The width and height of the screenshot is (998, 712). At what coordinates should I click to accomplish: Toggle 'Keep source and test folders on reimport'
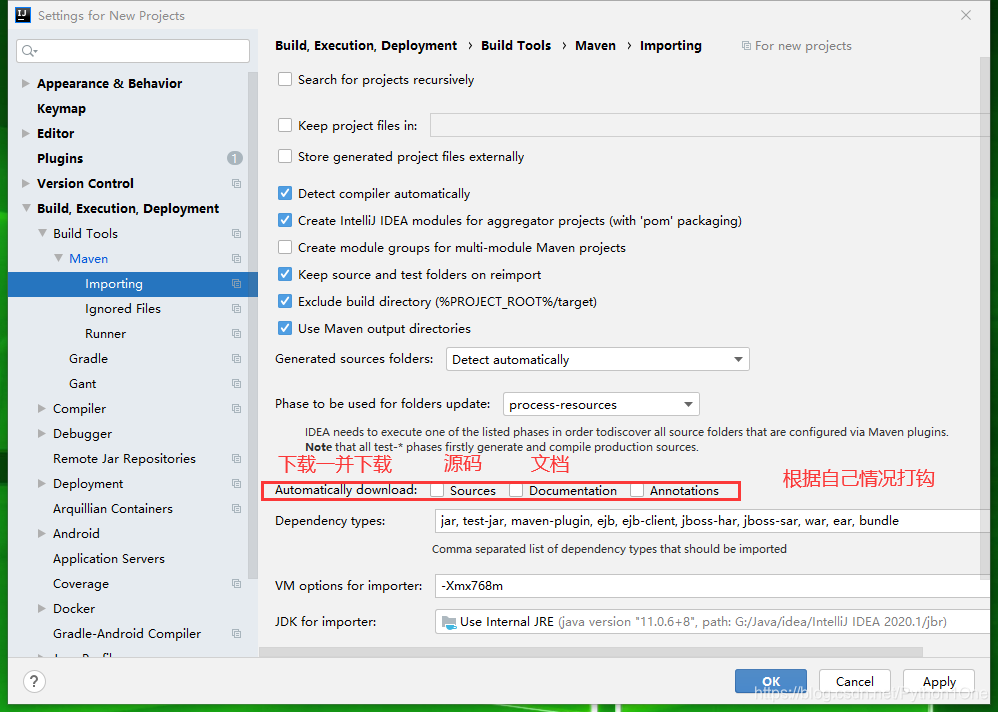click(285, 274)
